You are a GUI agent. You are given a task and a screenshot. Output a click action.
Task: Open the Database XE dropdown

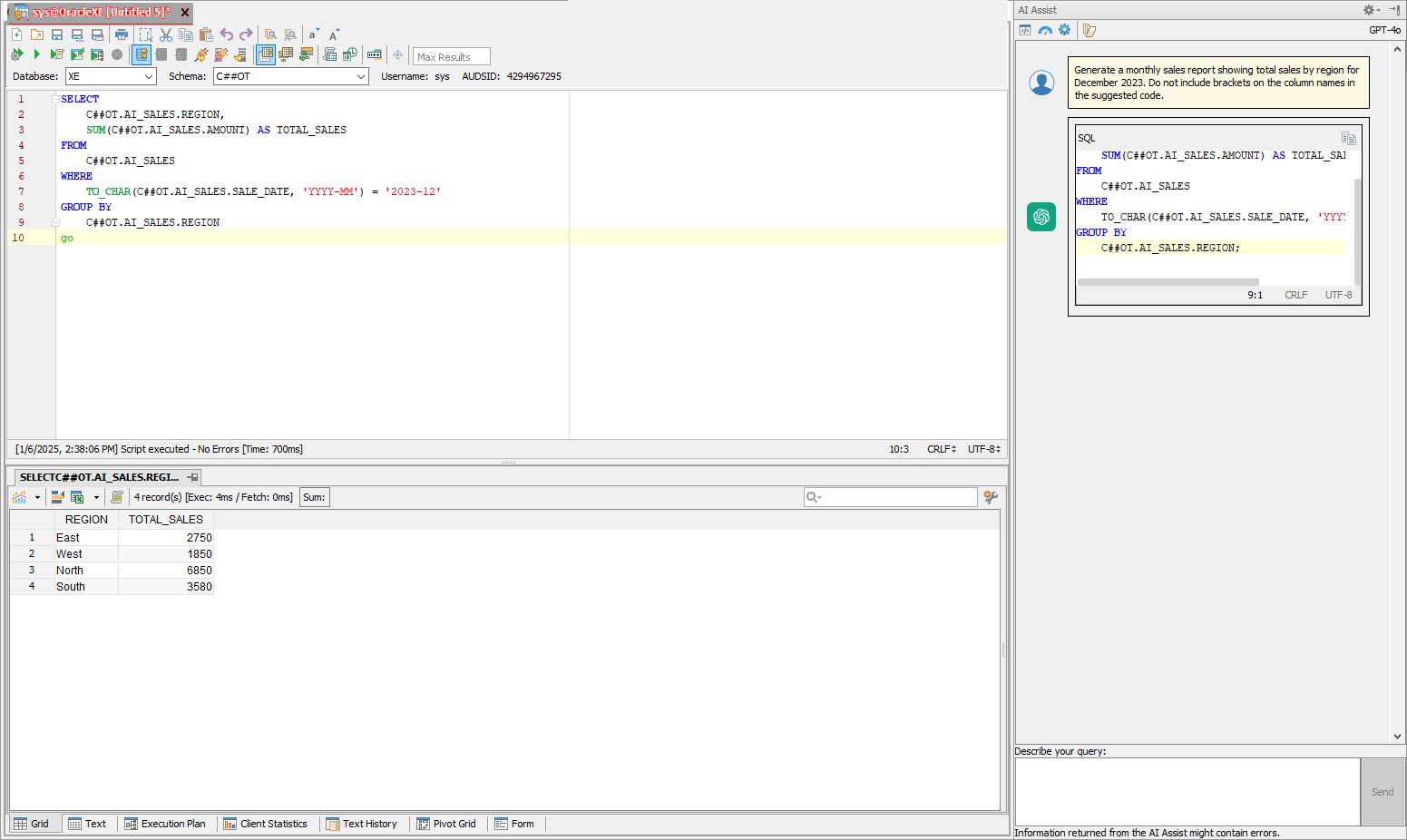coord(149,77)
